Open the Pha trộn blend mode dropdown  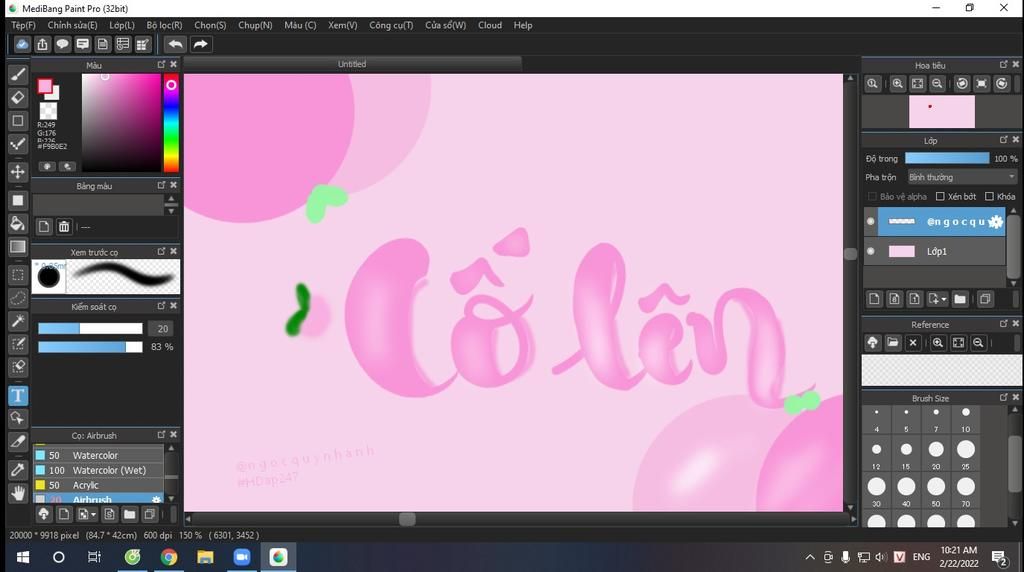(963, 177)
